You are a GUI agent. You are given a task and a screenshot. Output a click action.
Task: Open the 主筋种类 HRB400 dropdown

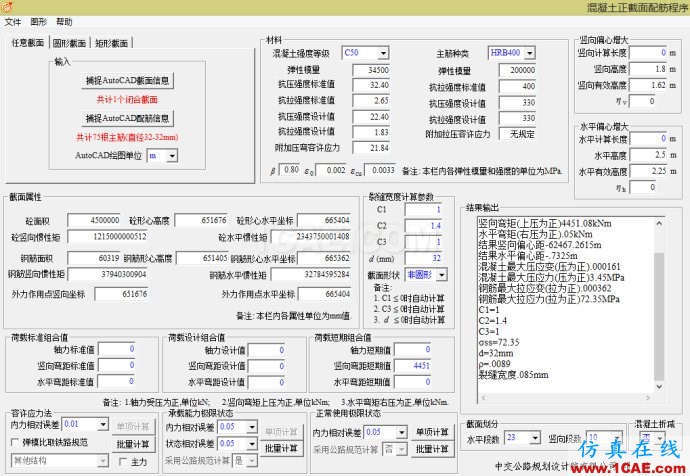click(x=530, y=53)
